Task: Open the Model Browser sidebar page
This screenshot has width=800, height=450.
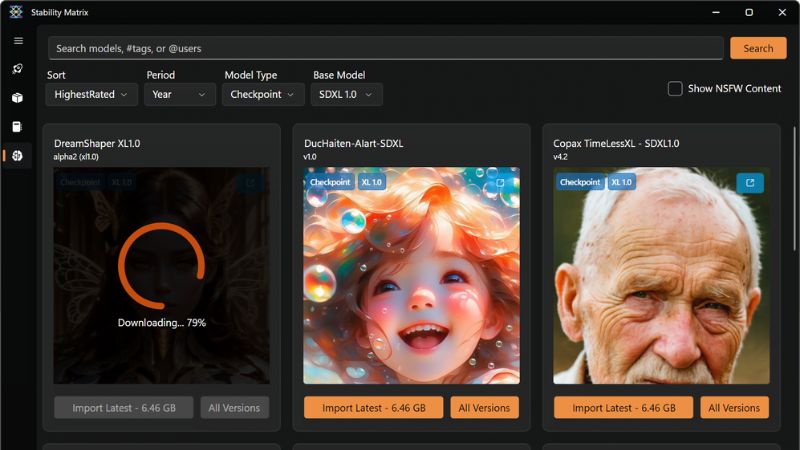Action: pos(17,156)
